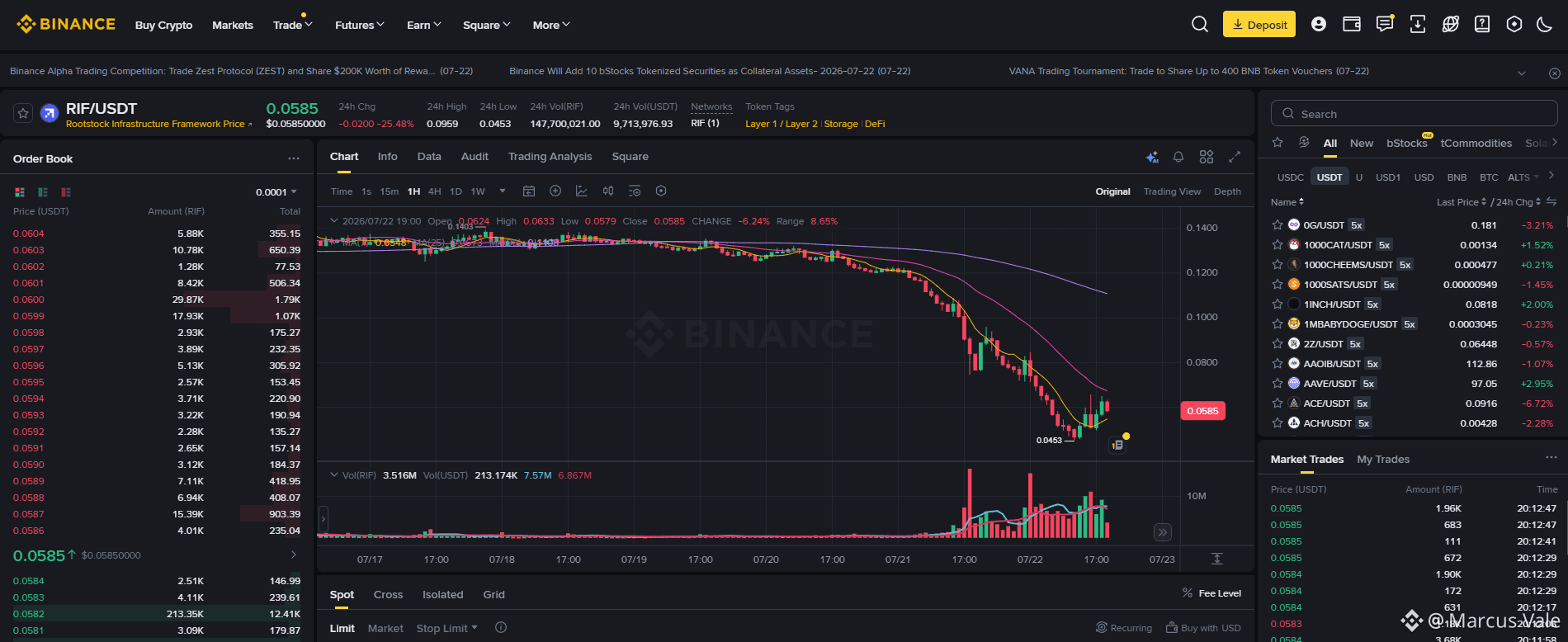Select the 1D chart interval
This screenshot has width=1568, height=642.
(x=456, y=191)
